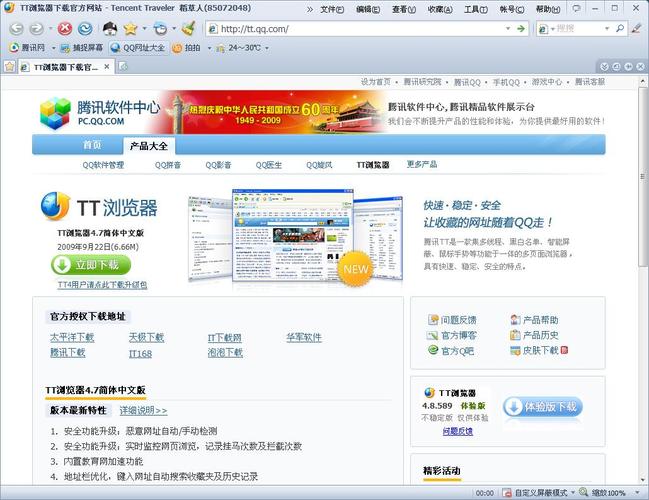Expand the dropdown arrow next to 腾讯网
Screen dimensions: 649x500
(53, 48)
